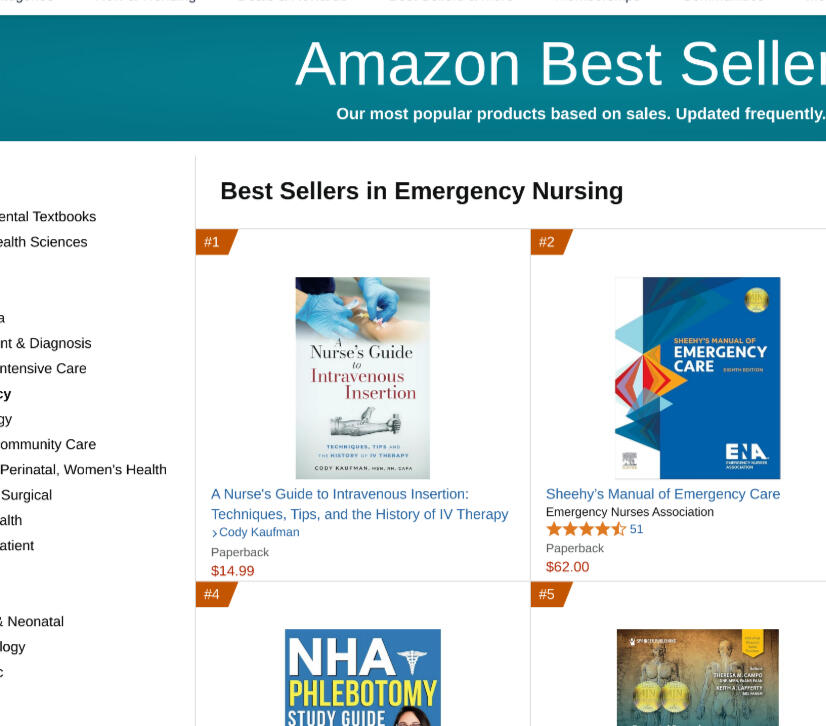Open the #5 ranked book cover image

click(697, 678)
